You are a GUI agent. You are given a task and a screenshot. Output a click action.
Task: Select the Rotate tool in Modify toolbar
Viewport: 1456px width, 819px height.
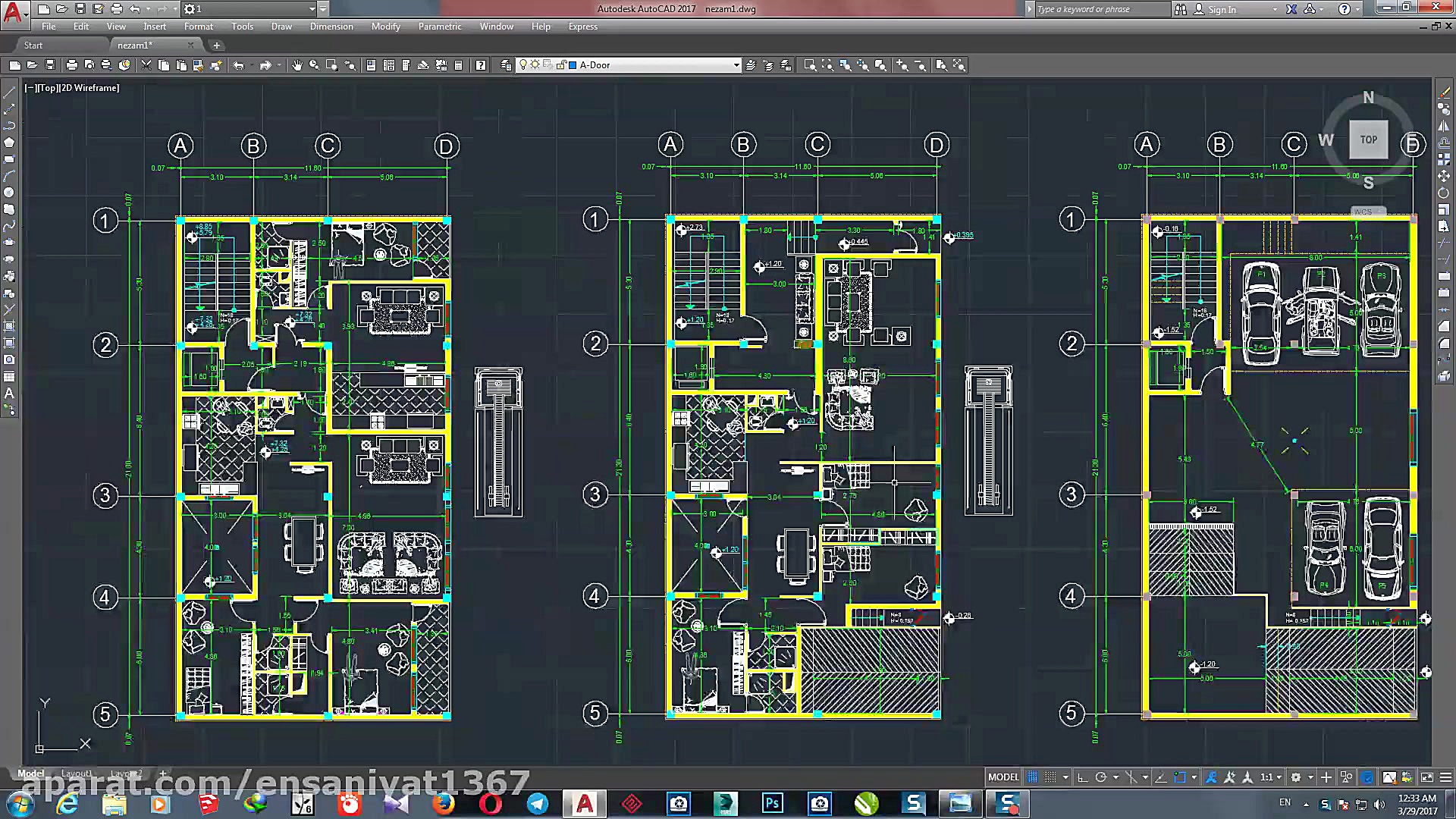click(1444, 193)
